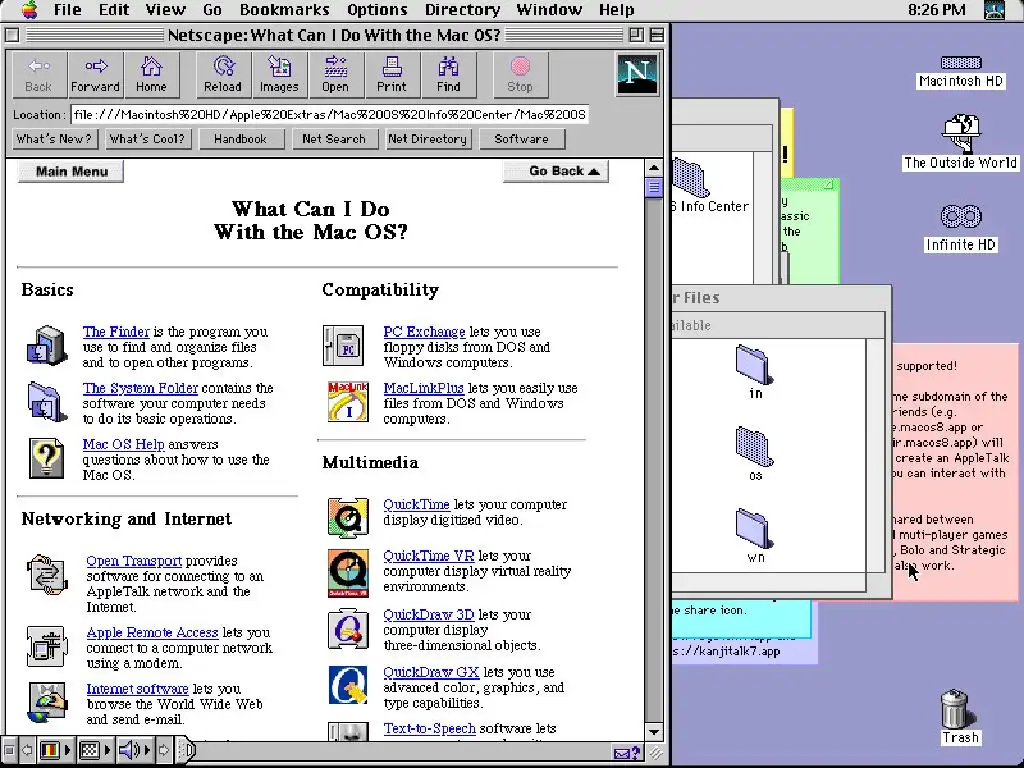
Task: Click the QuickTime VR icon image
Action: click(348, 573)
